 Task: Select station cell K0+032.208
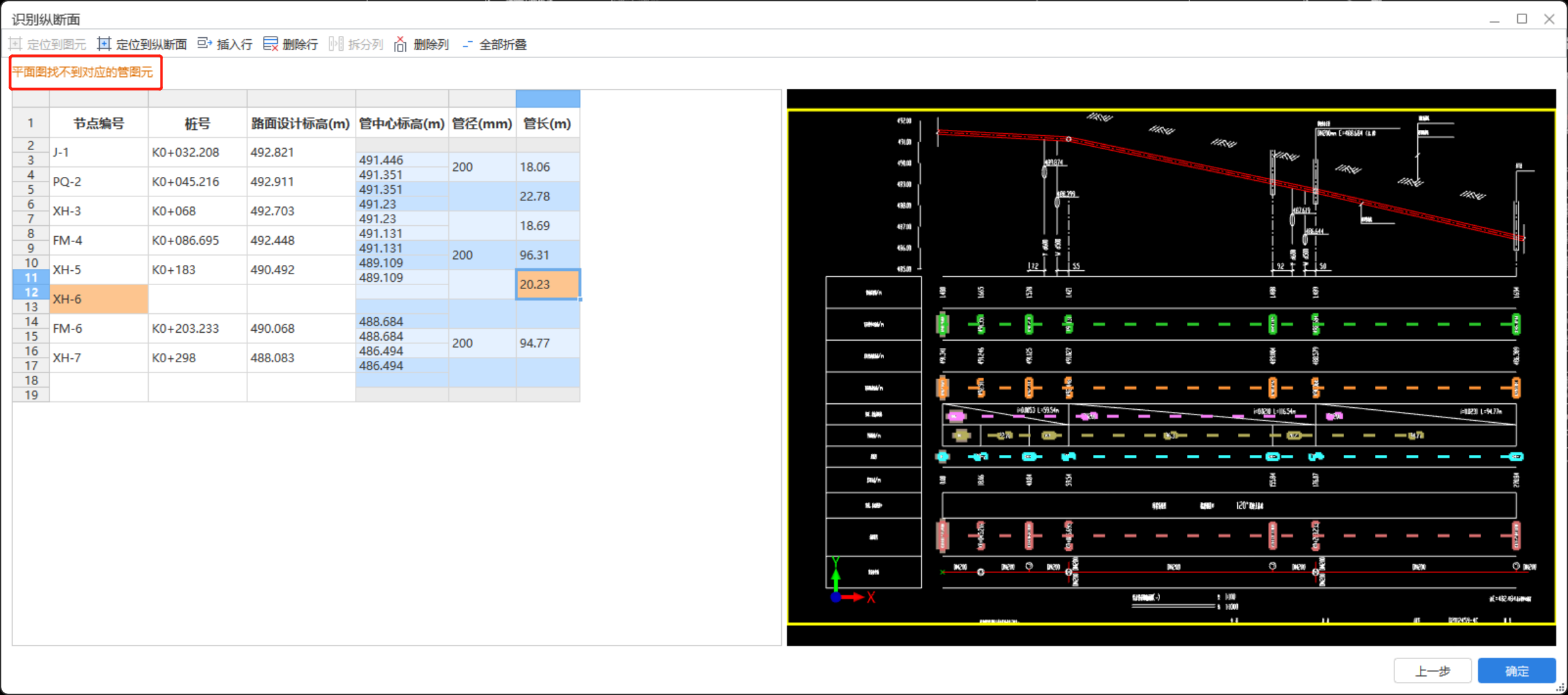point(197,152)
